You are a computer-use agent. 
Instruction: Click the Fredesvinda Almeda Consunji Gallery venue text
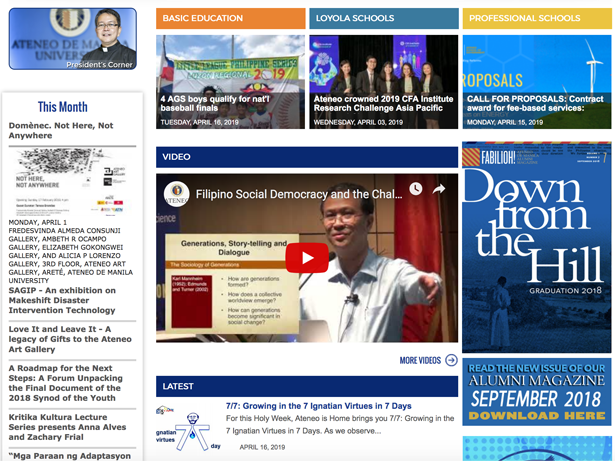click(x=71, y=251)
